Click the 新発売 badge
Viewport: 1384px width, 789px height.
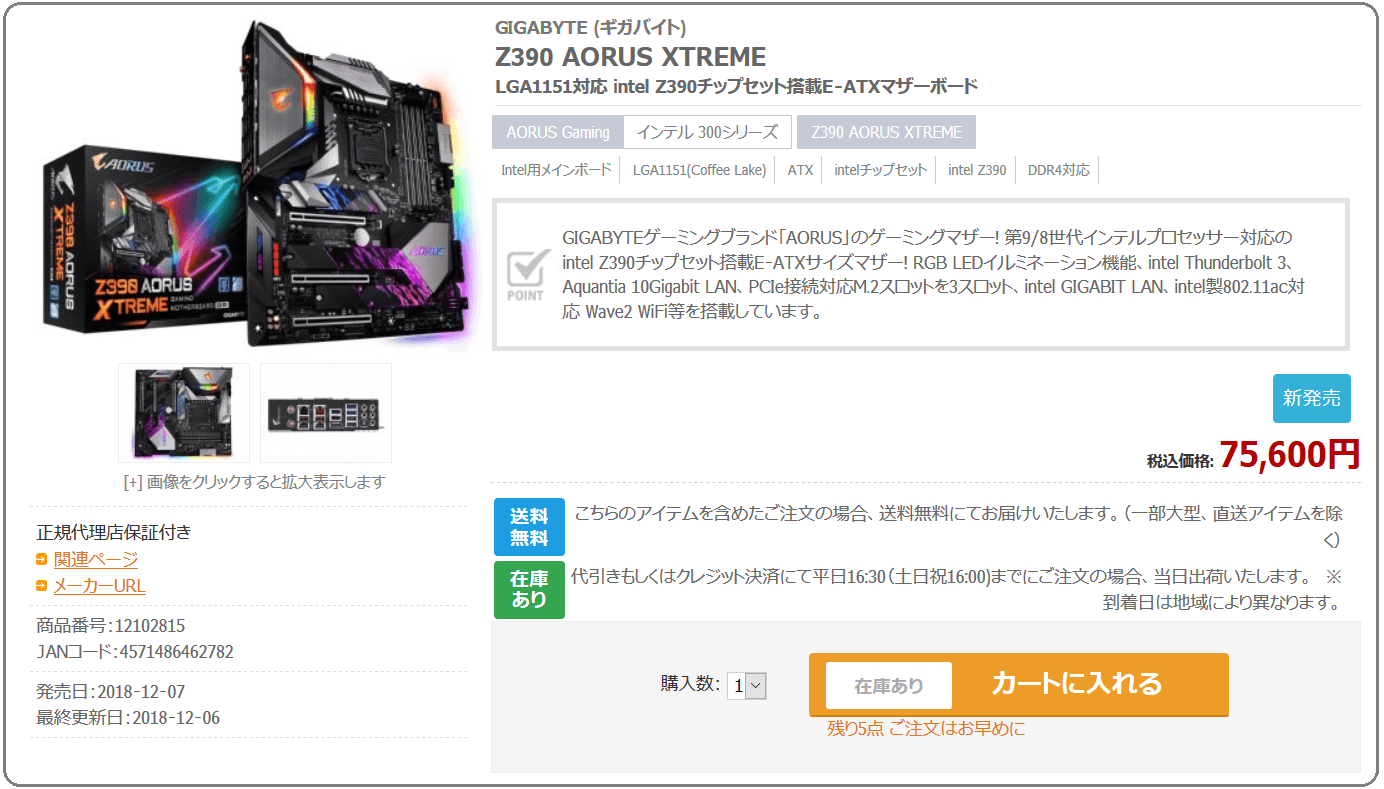pyautogui.click(x=1312, y=398)
